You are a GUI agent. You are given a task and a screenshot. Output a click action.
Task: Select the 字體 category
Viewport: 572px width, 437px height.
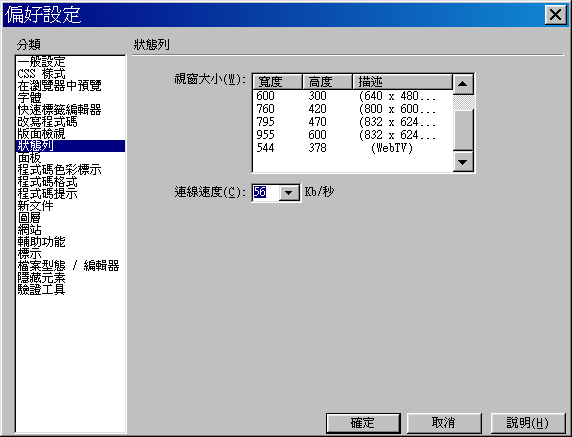coord(29,98)
